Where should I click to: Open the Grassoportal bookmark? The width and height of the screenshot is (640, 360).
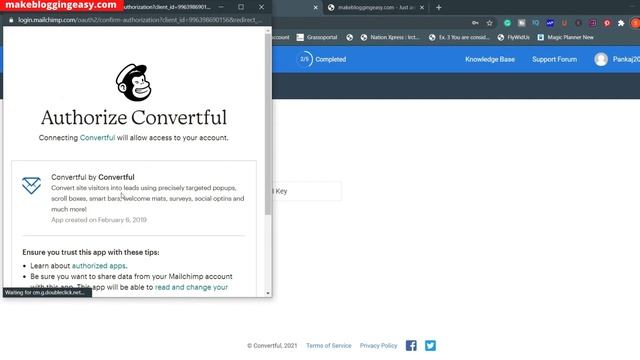tap(317, 37)
